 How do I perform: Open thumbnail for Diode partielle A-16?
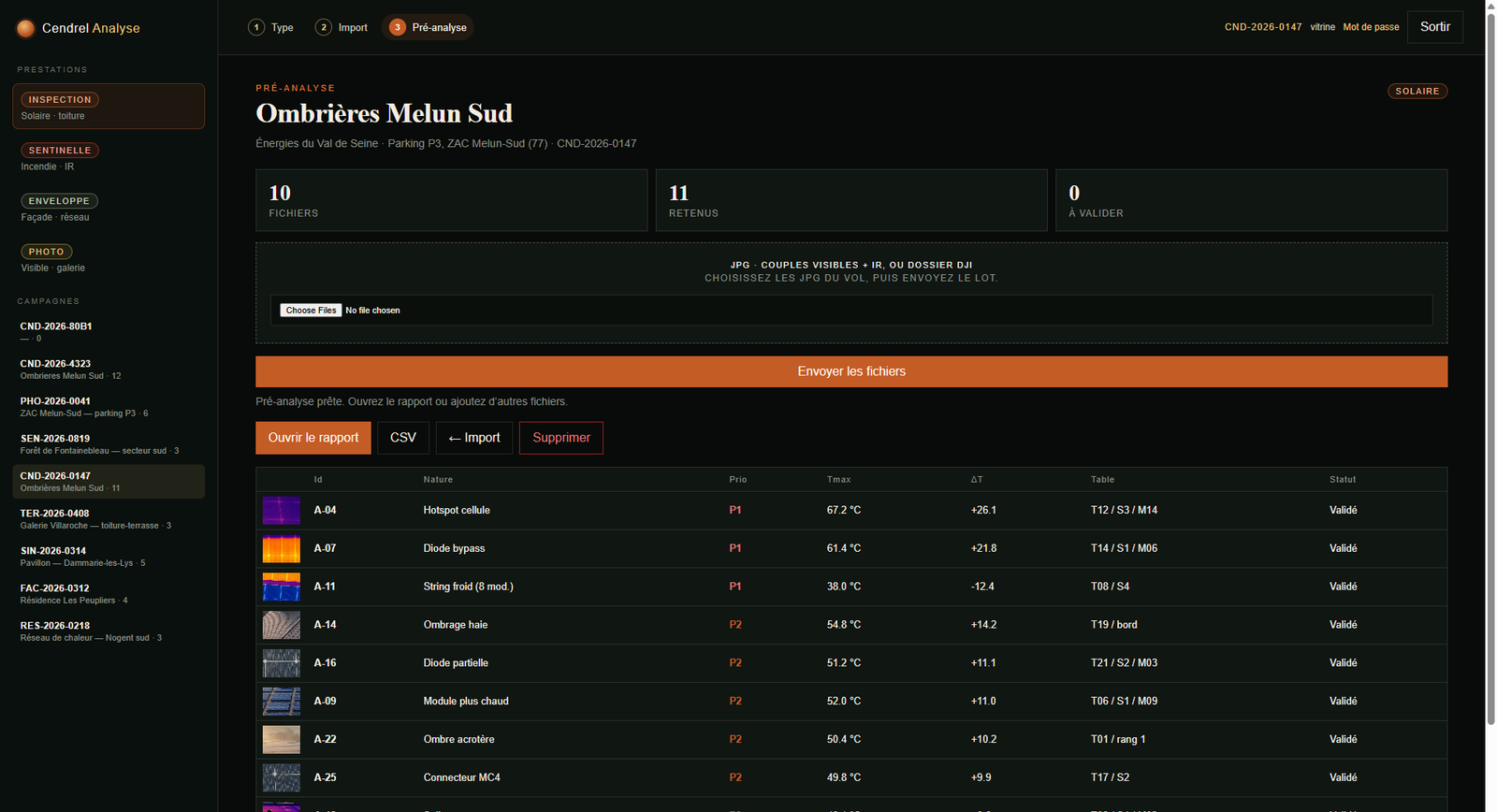point(282,663)
